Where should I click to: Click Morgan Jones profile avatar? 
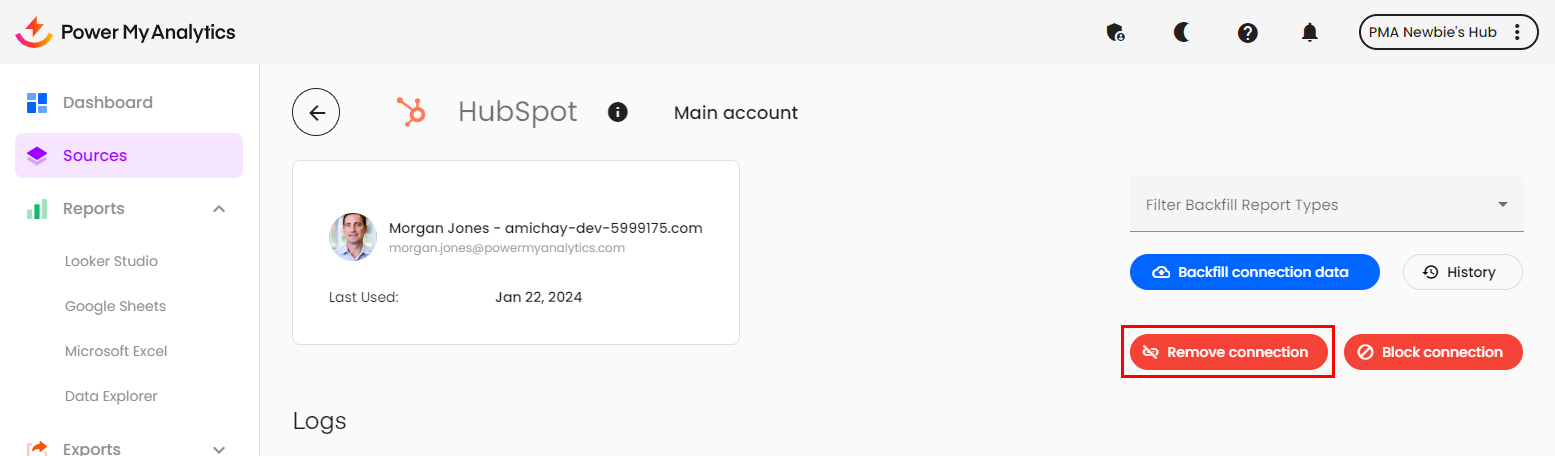pos(353,237)
